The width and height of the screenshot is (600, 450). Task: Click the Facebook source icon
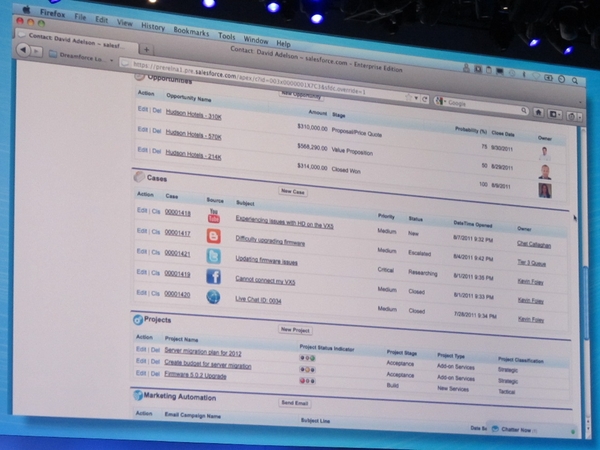(x=214, y=276)
